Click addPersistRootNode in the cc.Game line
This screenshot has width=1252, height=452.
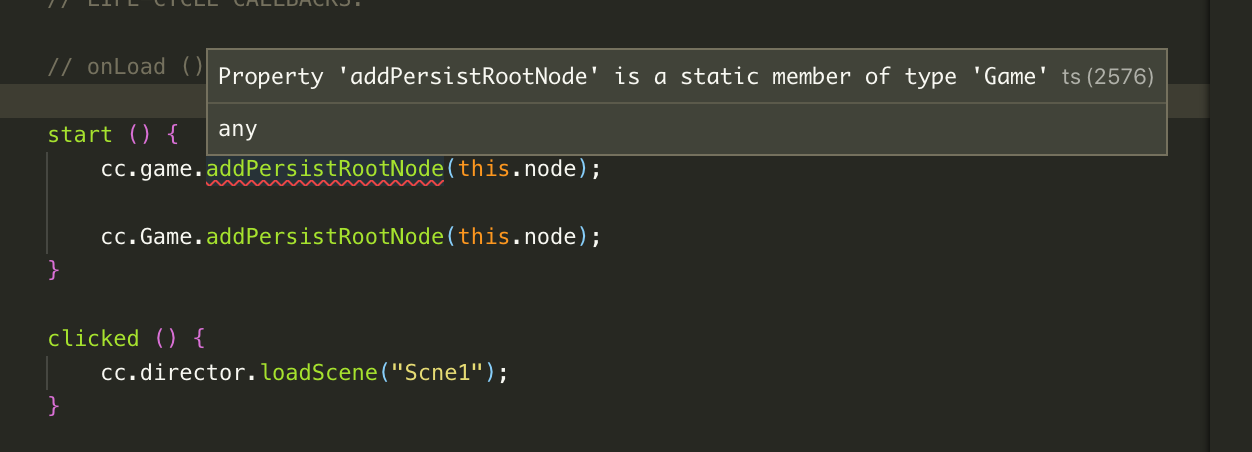point(325,237)
